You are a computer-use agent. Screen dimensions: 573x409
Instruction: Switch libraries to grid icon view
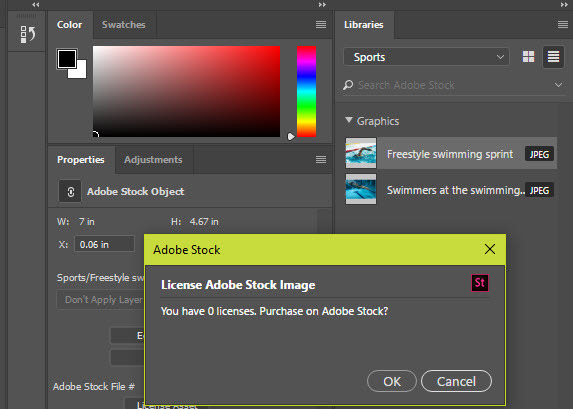(x=528, y=57)
